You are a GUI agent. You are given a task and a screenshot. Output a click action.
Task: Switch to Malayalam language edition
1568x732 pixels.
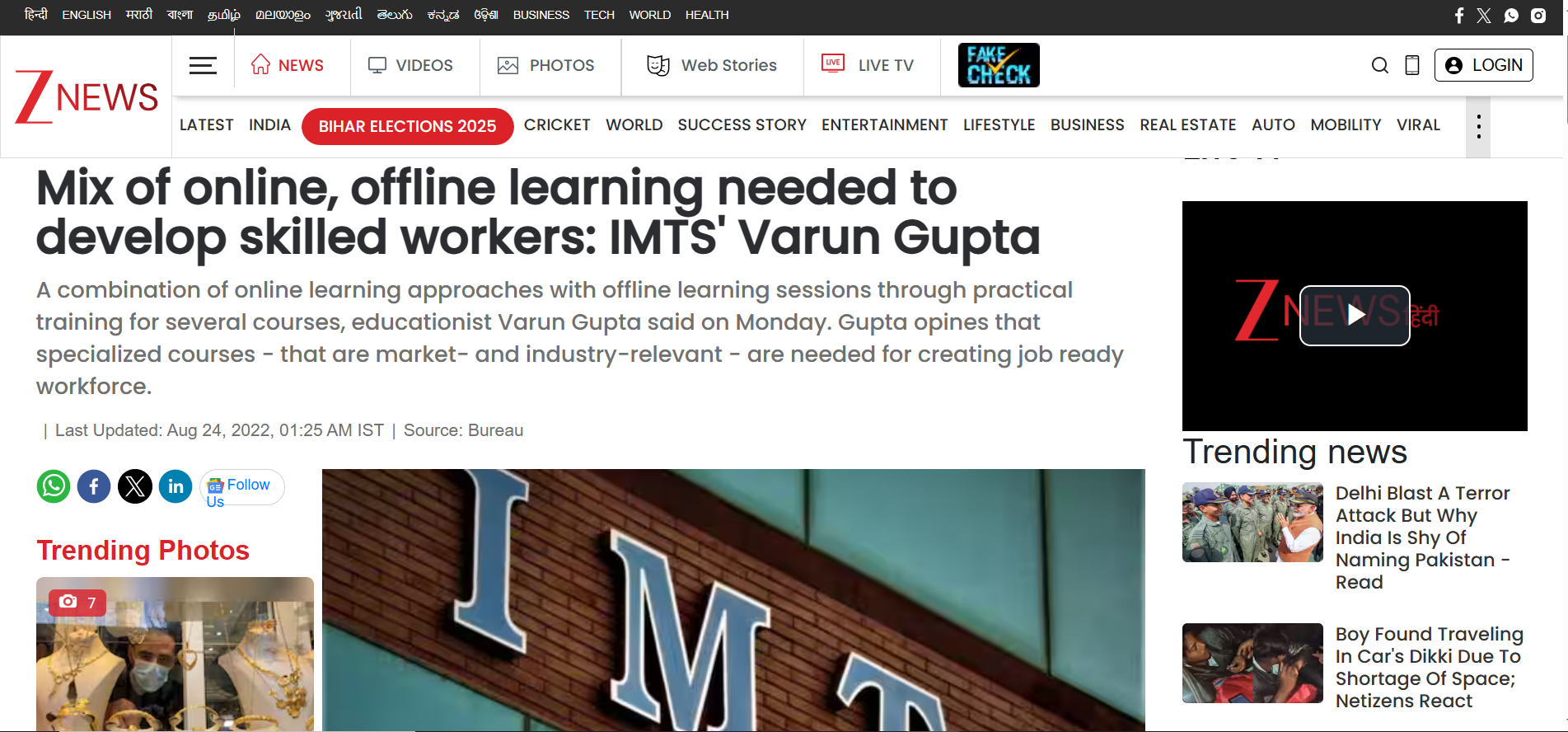click(x=283, y=15)
